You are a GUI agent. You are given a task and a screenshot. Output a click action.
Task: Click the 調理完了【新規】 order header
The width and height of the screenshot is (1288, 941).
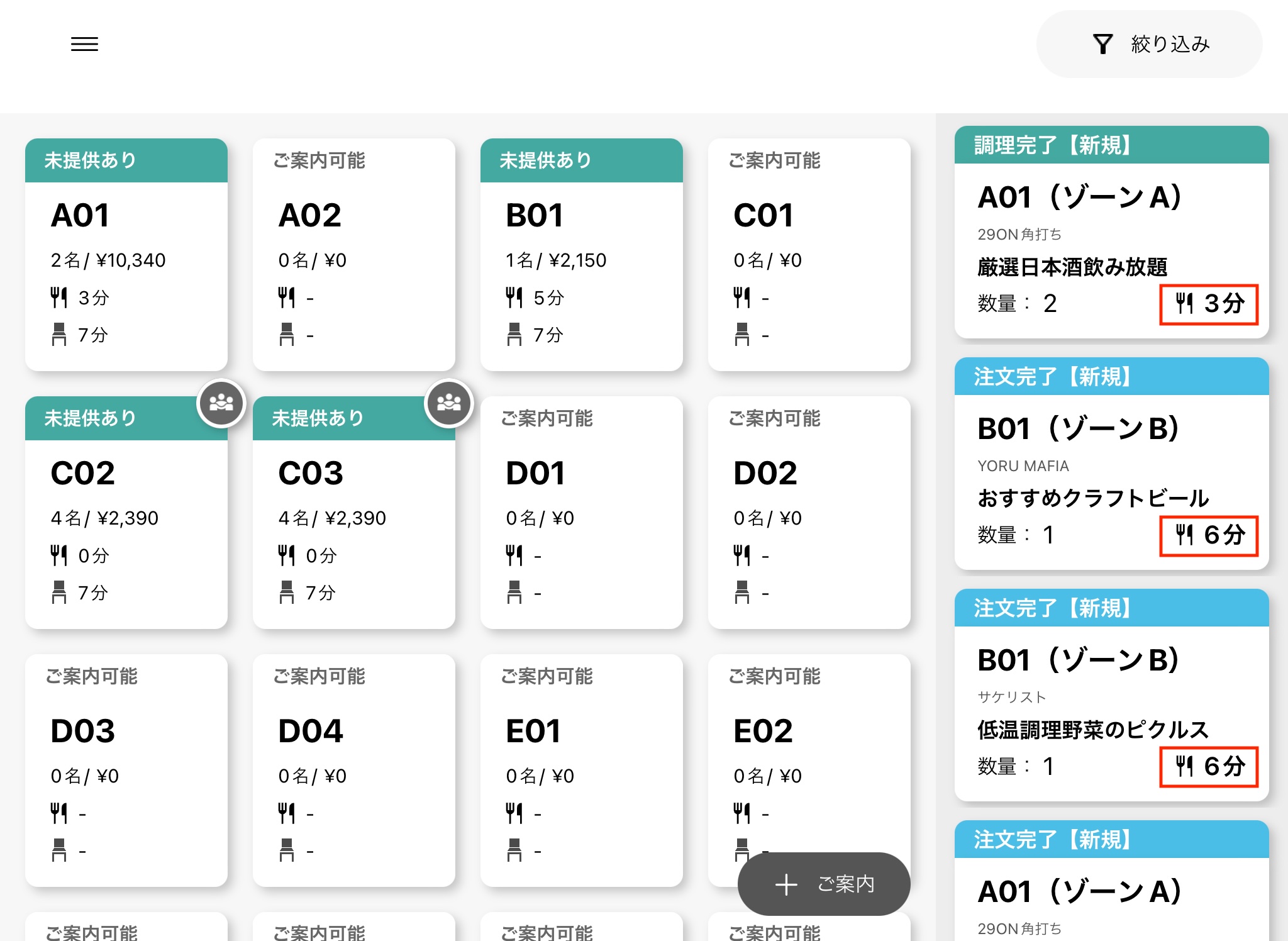(x=1111, y=145)
